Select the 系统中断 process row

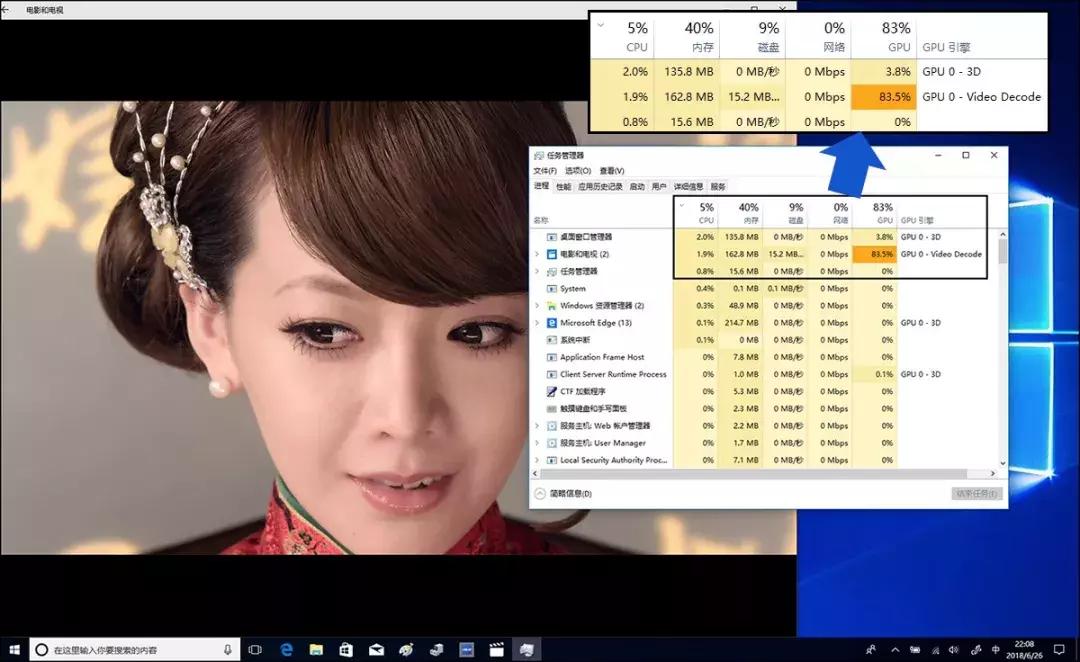[765, 340]
